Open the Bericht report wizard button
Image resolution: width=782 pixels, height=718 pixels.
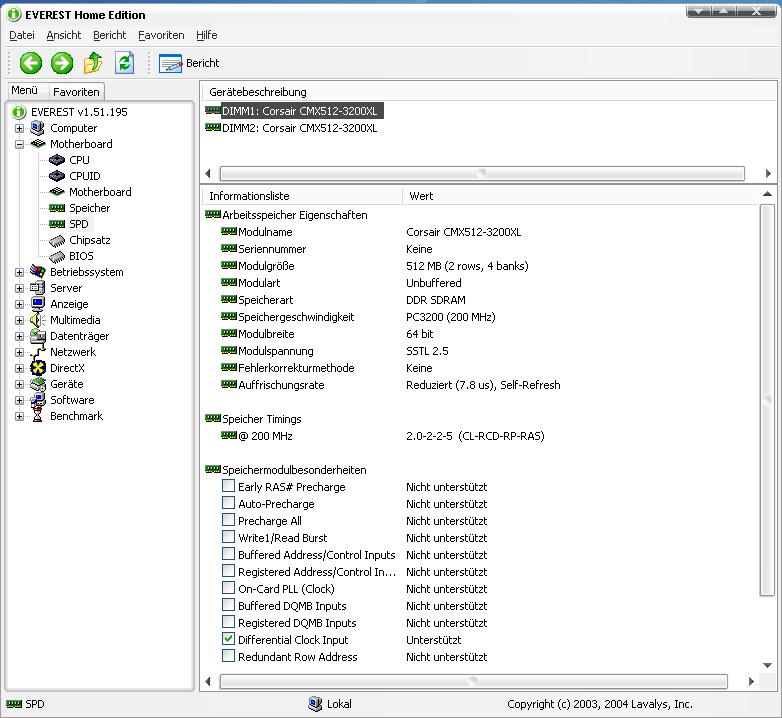coord(189,63)
